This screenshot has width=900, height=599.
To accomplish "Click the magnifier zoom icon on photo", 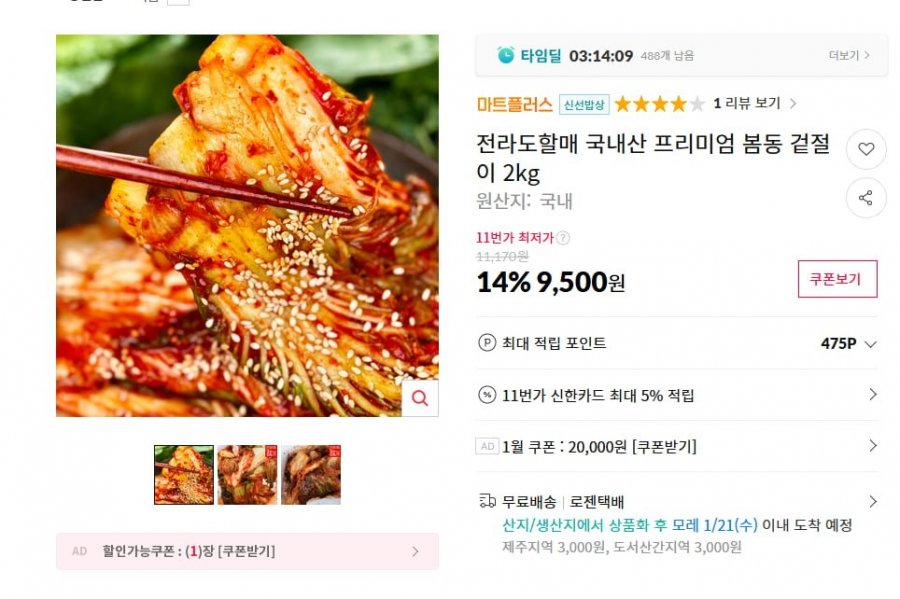I will [420, 398].
